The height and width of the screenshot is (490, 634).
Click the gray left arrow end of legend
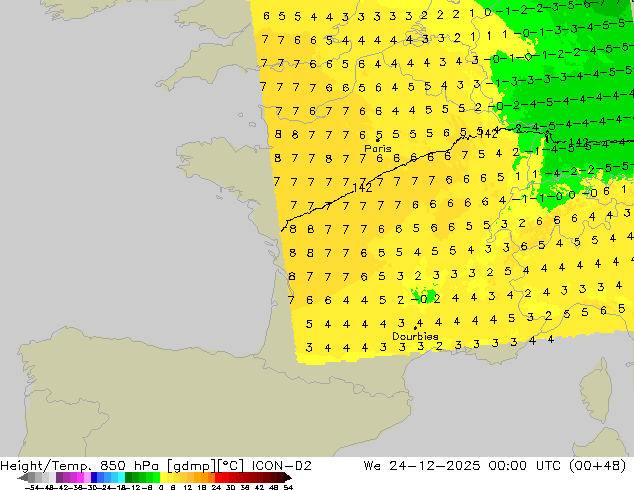pyautogui.click(x=23, y=477)
